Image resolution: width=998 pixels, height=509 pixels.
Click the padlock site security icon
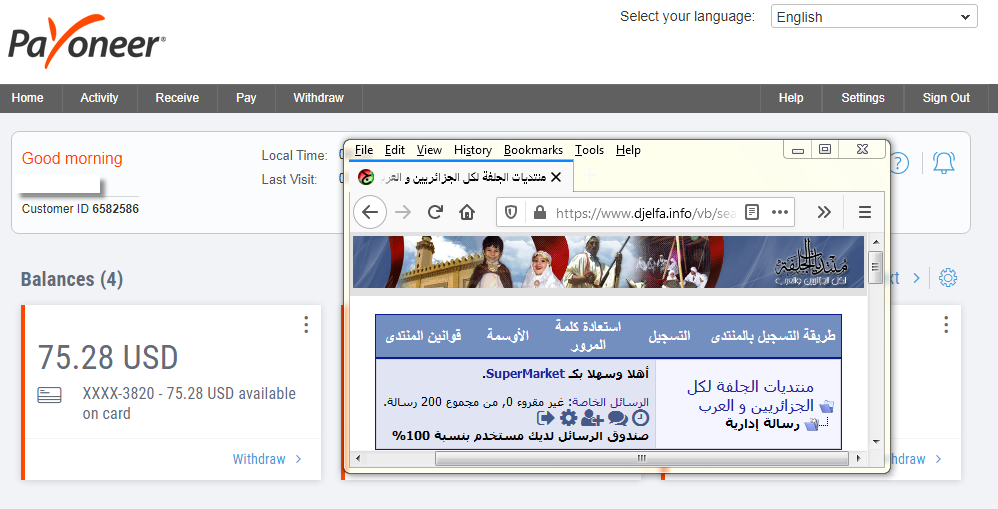click(x=540, y=213)
